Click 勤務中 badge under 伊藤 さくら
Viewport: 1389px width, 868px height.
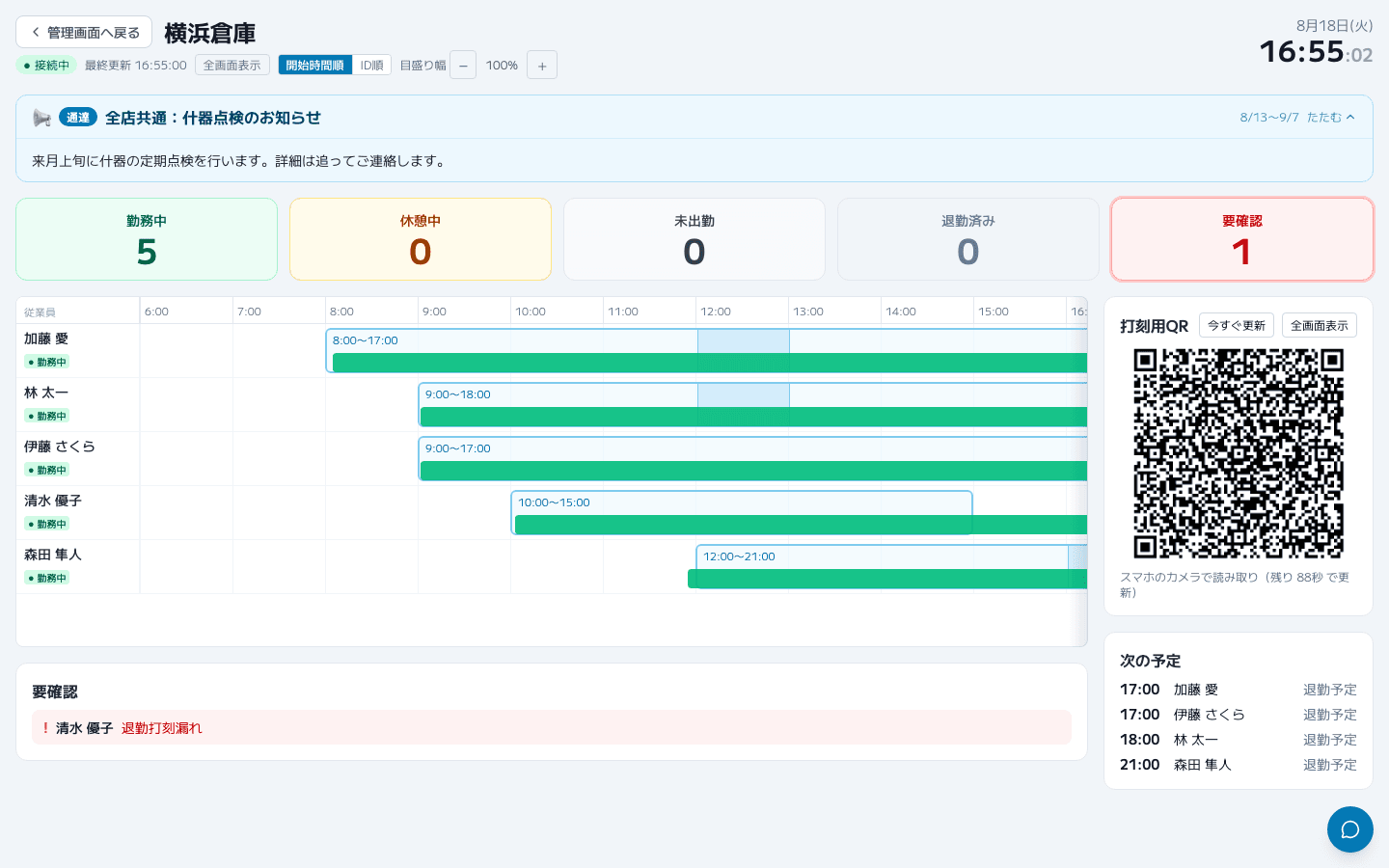click(47, 470)
